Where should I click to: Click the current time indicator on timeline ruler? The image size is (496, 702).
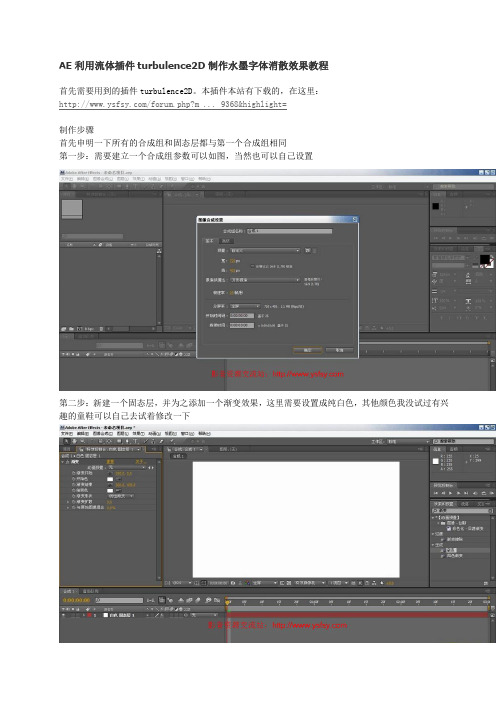pos(227,603)
